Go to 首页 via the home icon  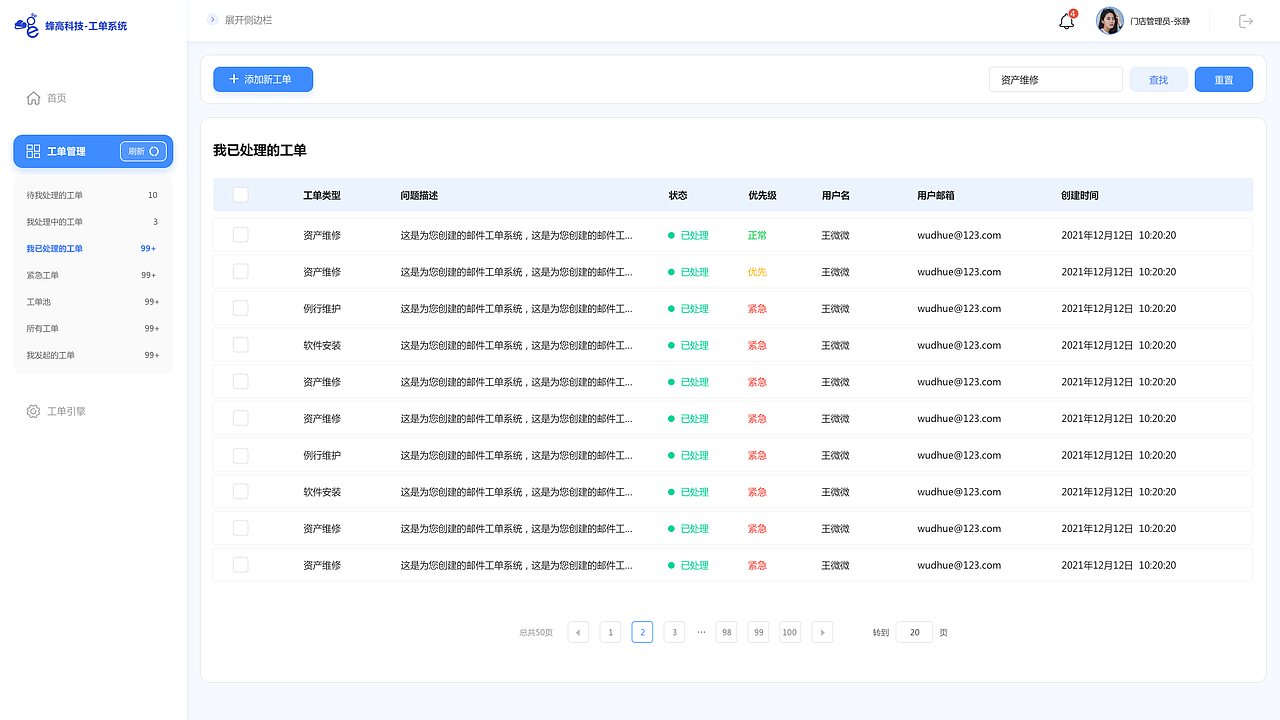coord(34,98)
